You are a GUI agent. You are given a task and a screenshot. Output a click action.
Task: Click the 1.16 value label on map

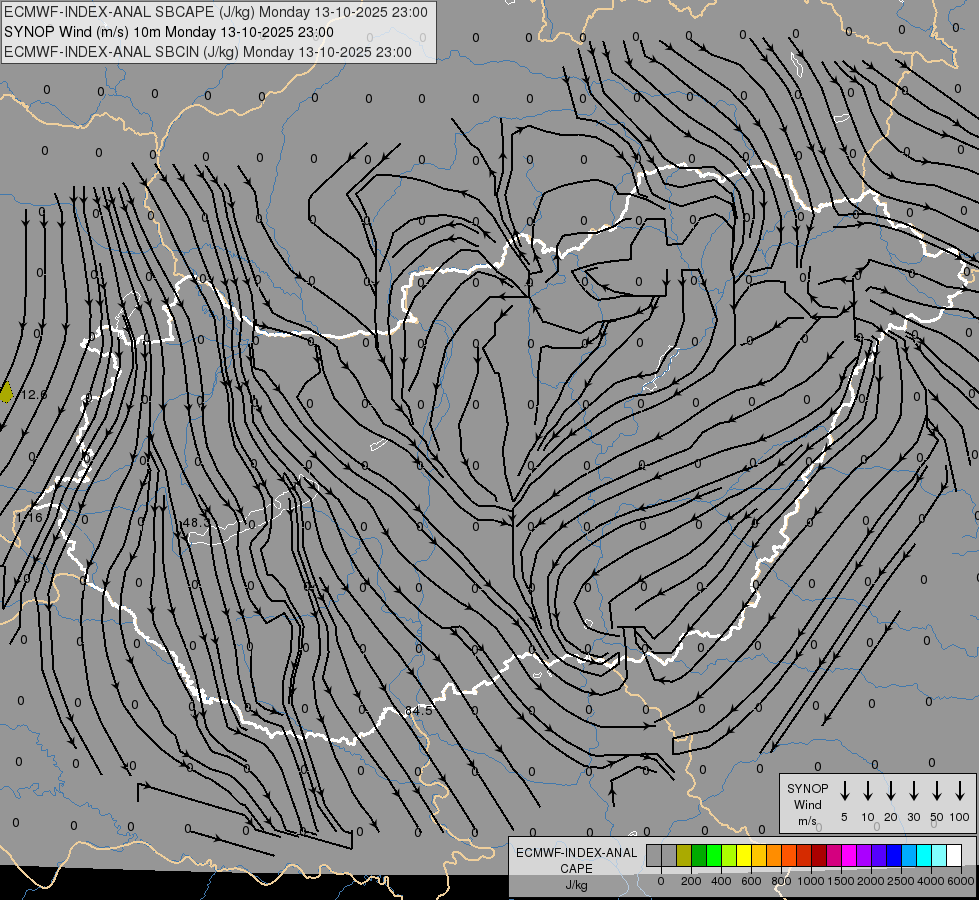pyautogui.click(x=29, y=517)
